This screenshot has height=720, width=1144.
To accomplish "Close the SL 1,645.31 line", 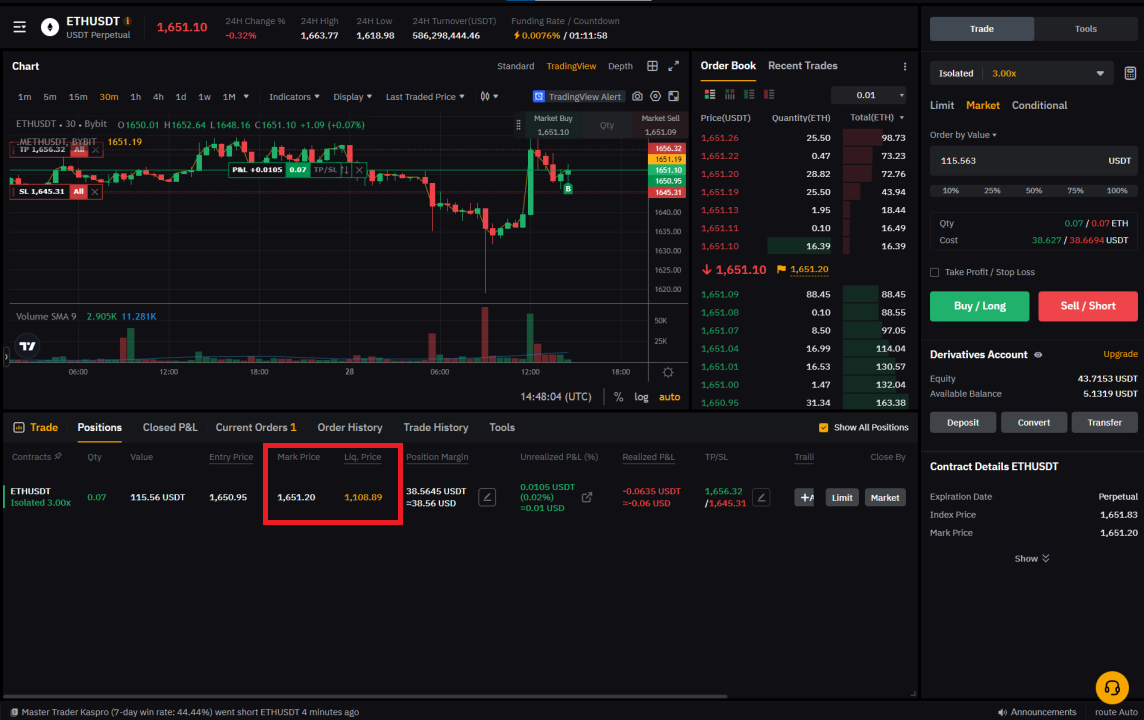I will 95,192.
